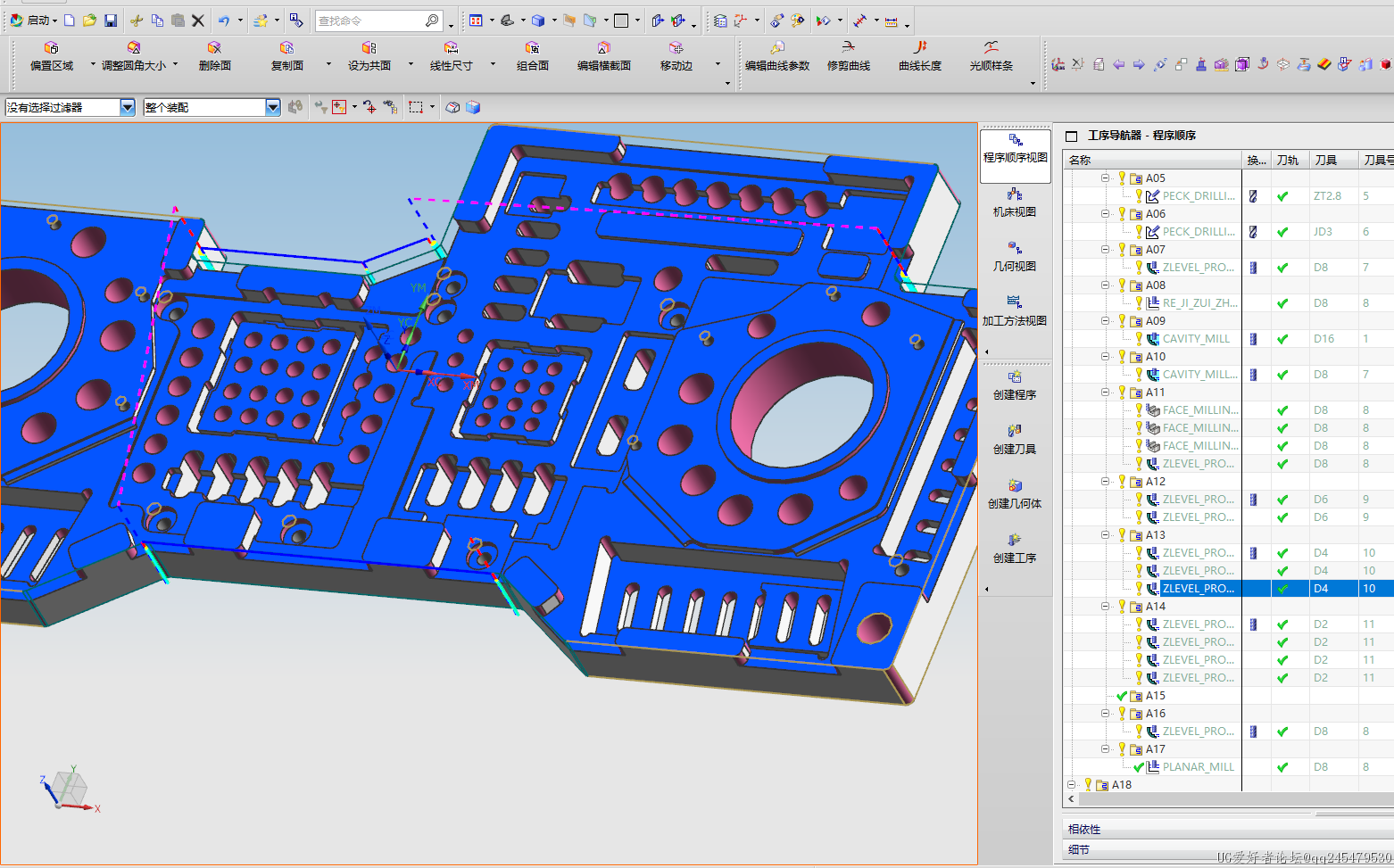The width and height of the screenshot is (1394, 868).
Task: Click the Cut scissors icon
Action: tap(137, 20)
